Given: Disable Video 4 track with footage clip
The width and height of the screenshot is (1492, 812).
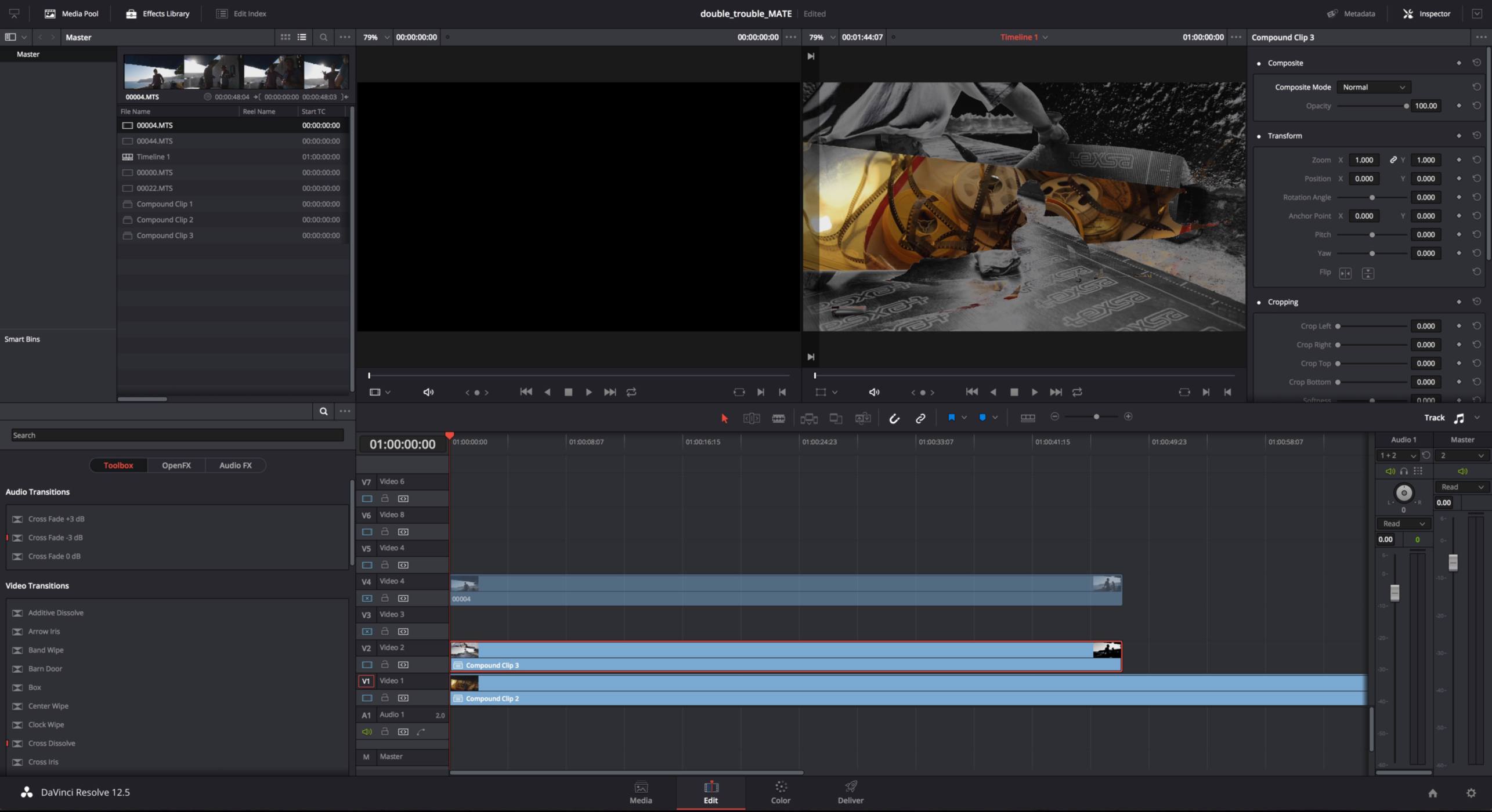Looking at the screenshot, I should pos(367,598).
